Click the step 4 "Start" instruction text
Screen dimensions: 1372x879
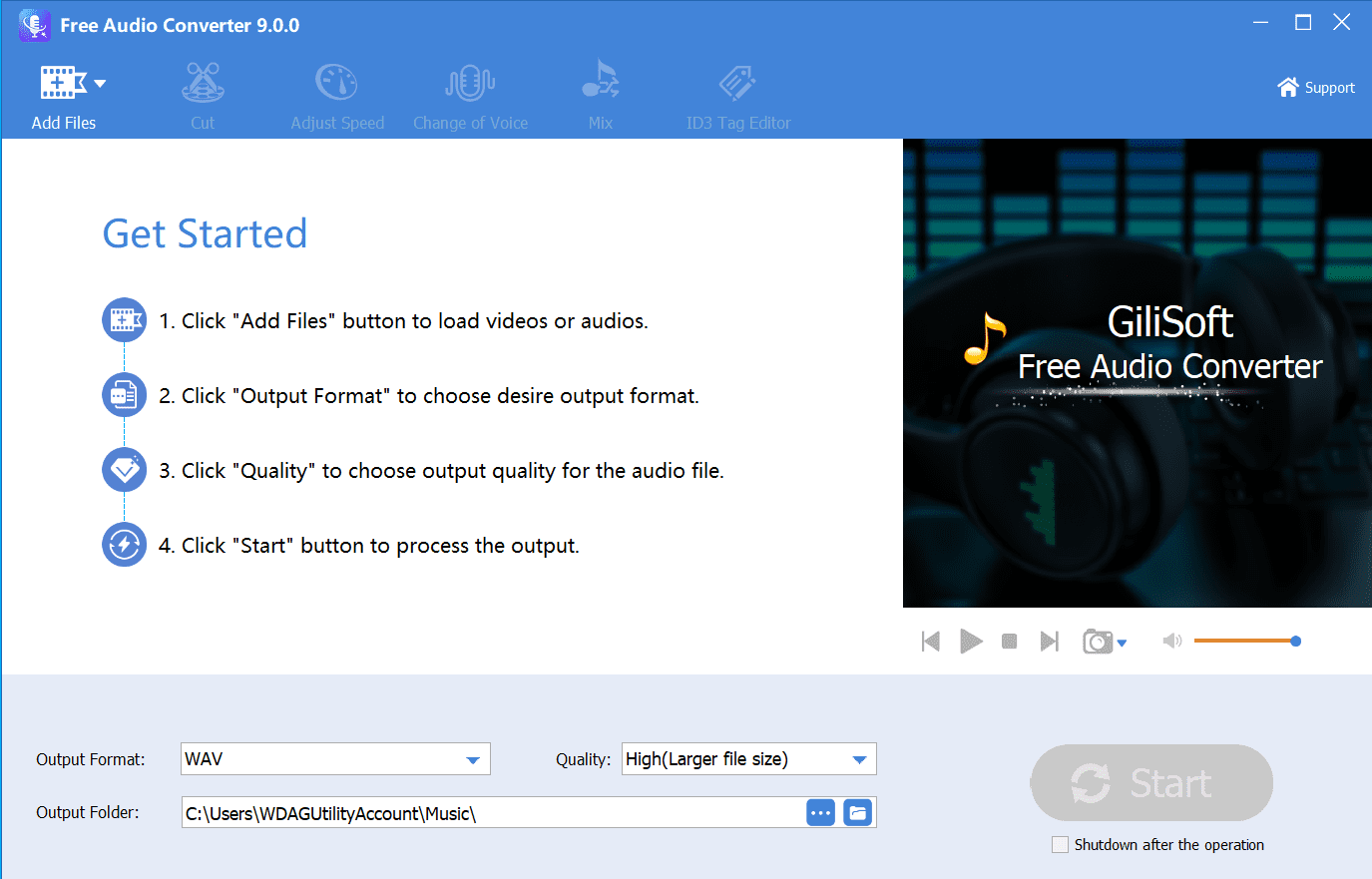[369, 546]
